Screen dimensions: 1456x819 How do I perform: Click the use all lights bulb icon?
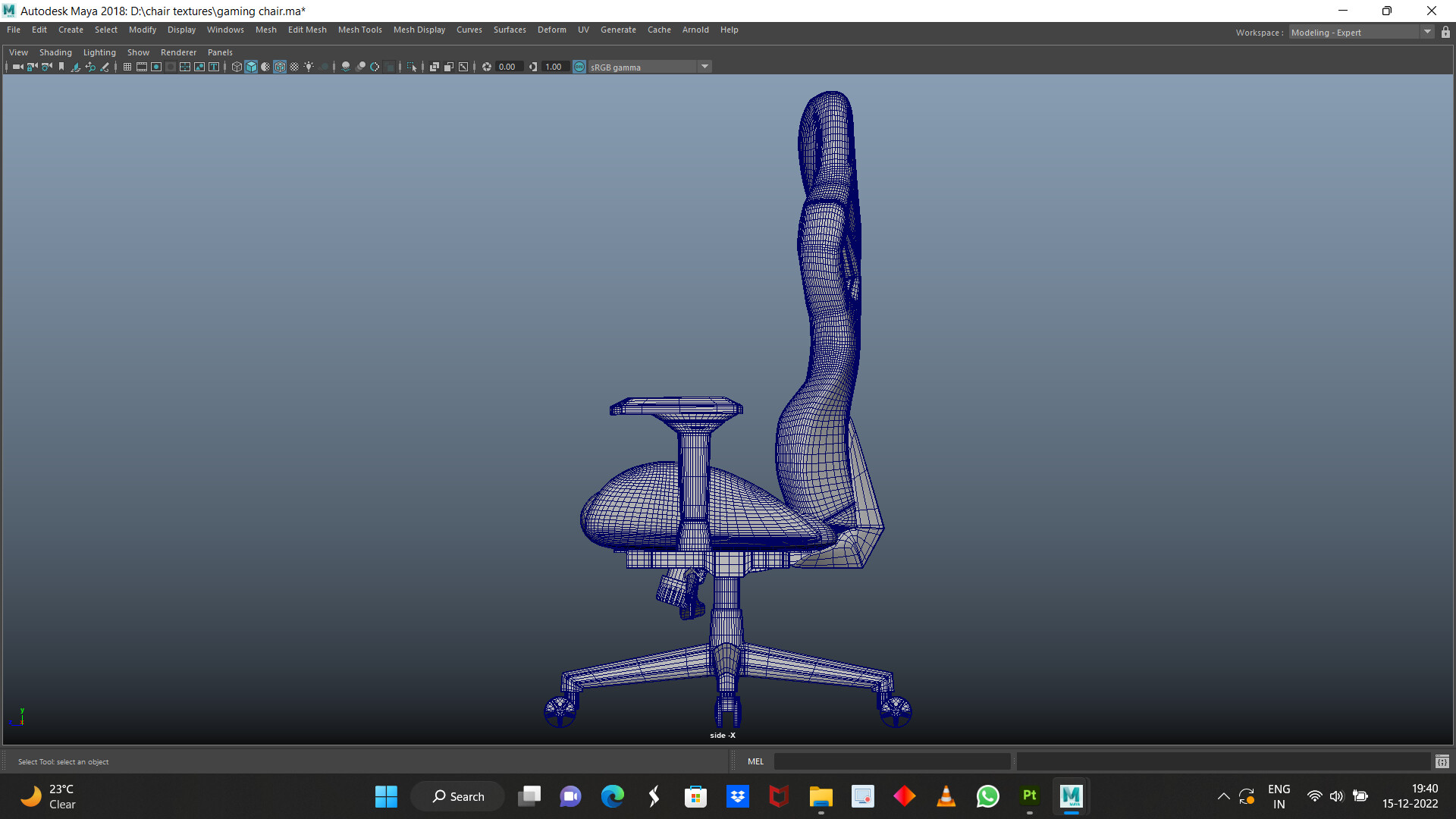309,67
